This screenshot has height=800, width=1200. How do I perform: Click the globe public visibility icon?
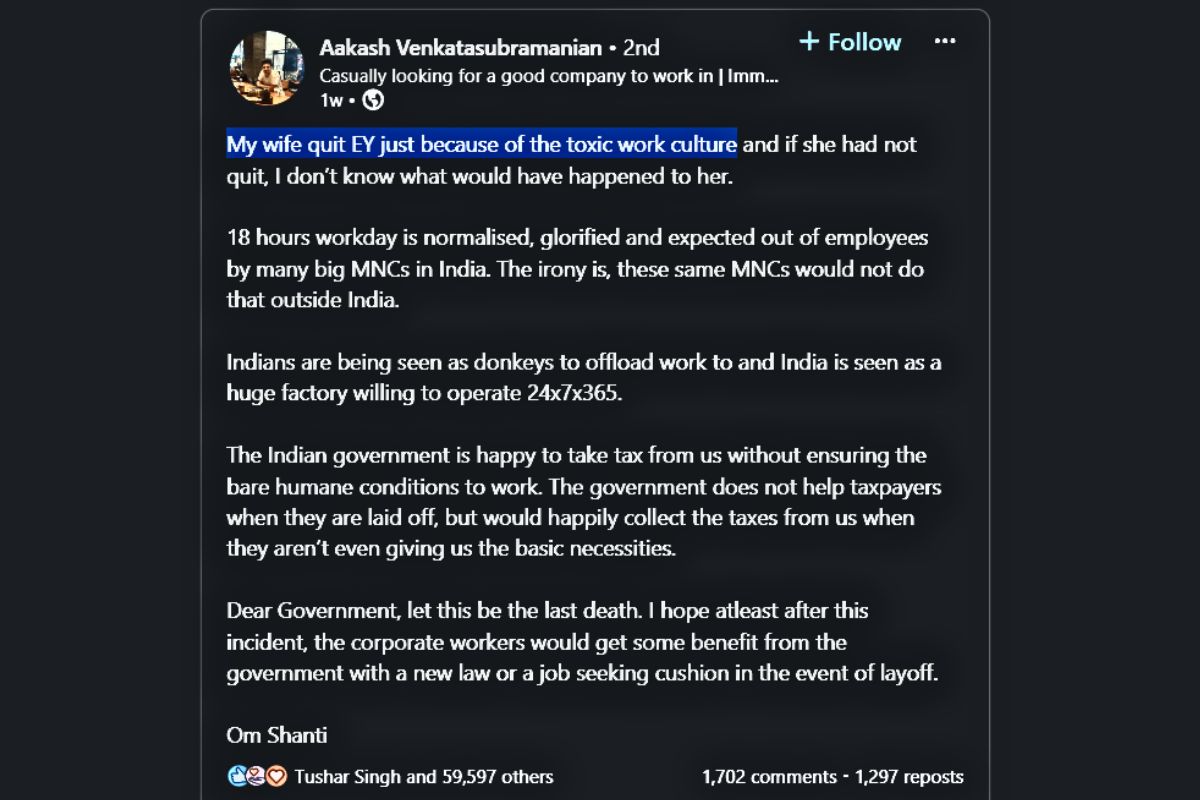373,100
